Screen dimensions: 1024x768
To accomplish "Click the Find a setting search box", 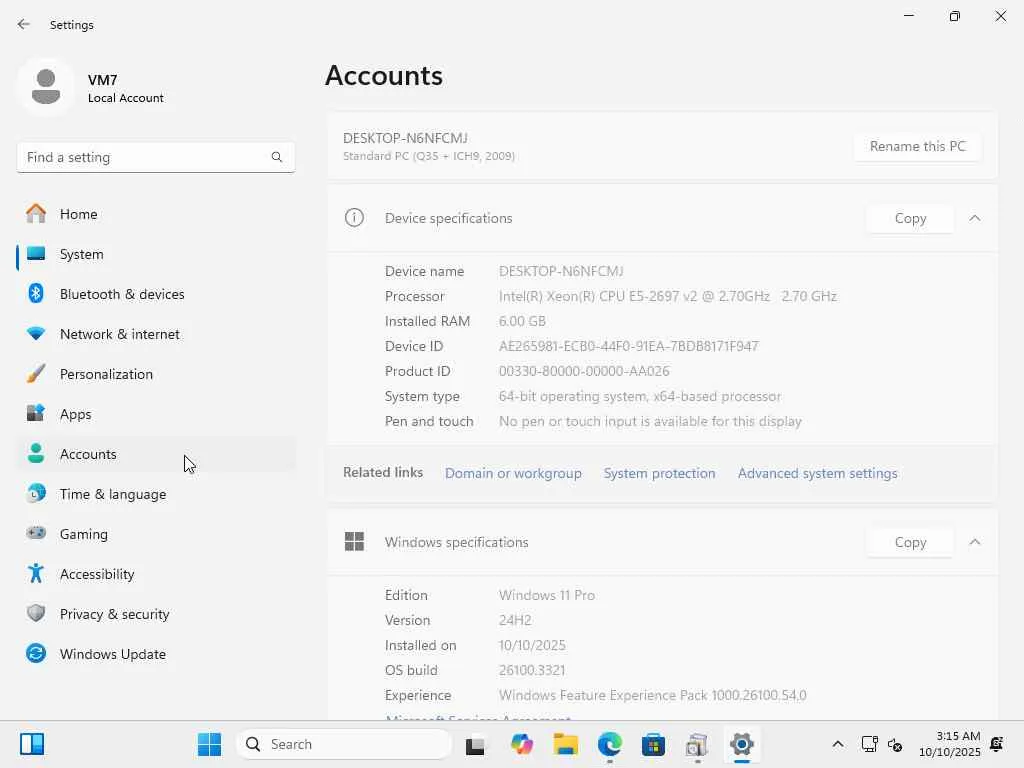I will point(156,157).
